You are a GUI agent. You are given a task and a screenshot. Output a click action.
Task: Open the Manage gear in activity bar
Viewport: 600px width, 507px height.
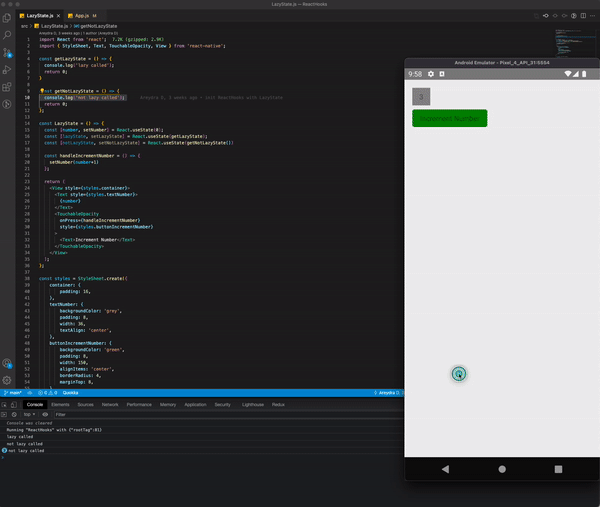click(7, 380)
